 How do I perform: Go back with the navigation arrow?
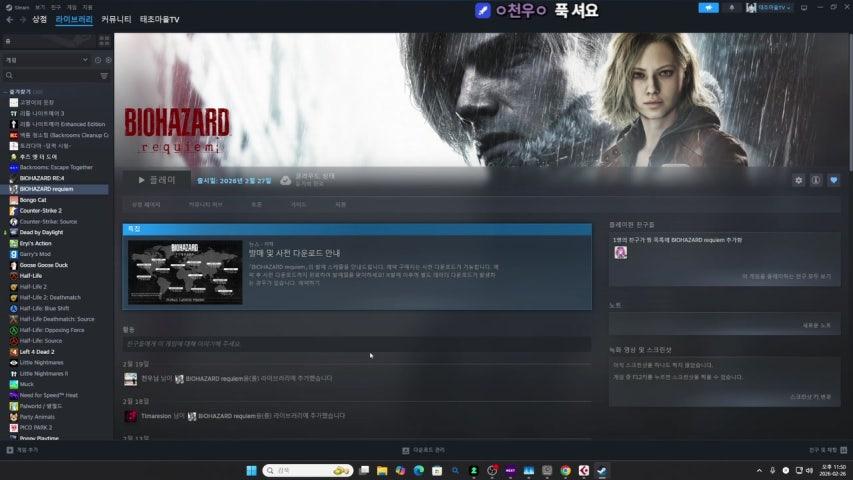[x=9, y=19]
